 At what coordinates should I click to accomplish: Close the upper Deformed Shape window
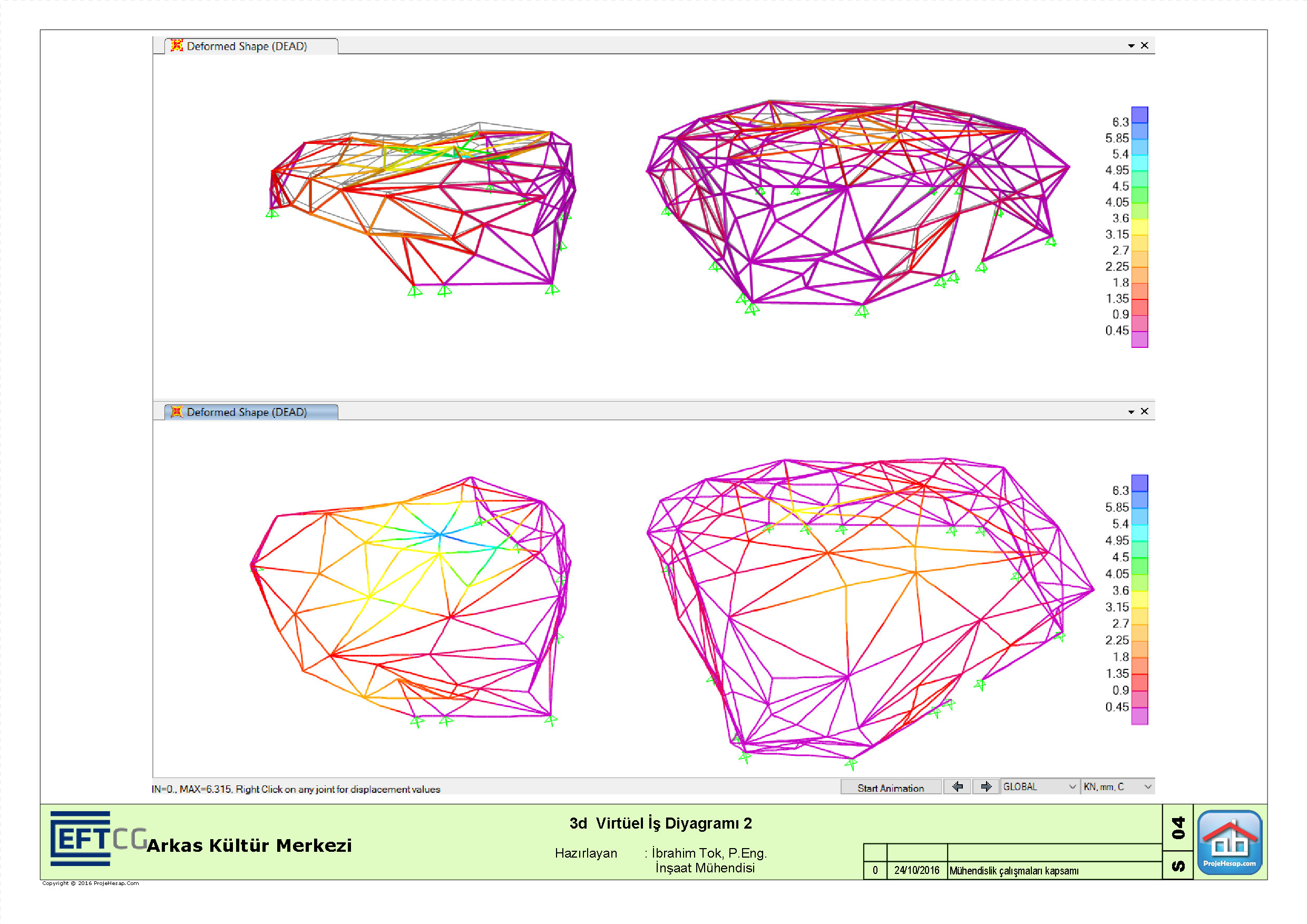(1145, 45)
